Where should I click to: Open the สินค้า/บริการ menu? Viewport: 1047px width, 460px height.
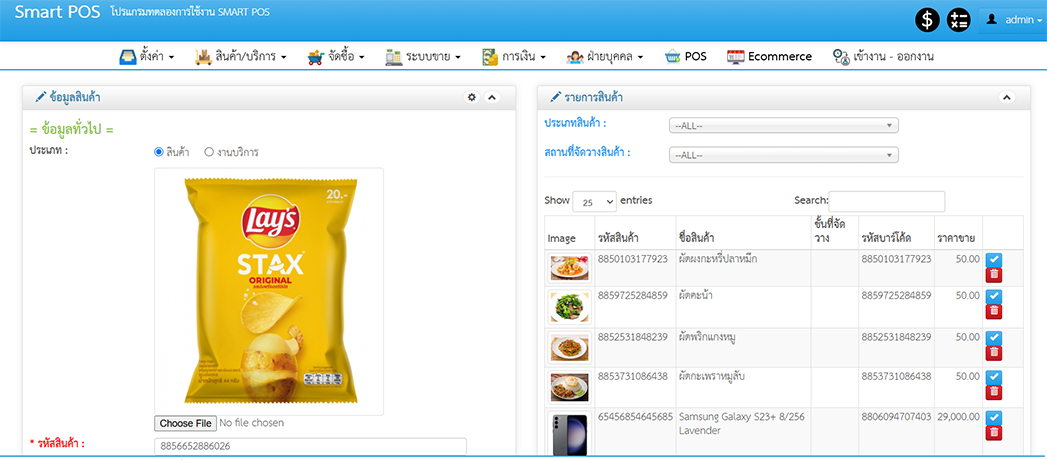(240, 57)
